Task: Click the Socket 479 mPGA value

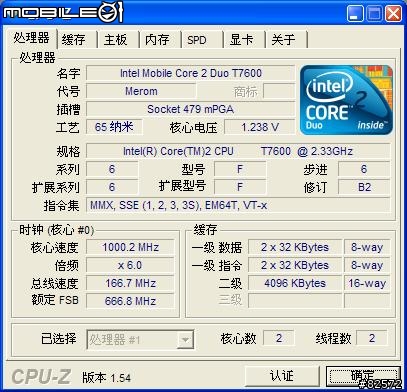Action: 191,109
